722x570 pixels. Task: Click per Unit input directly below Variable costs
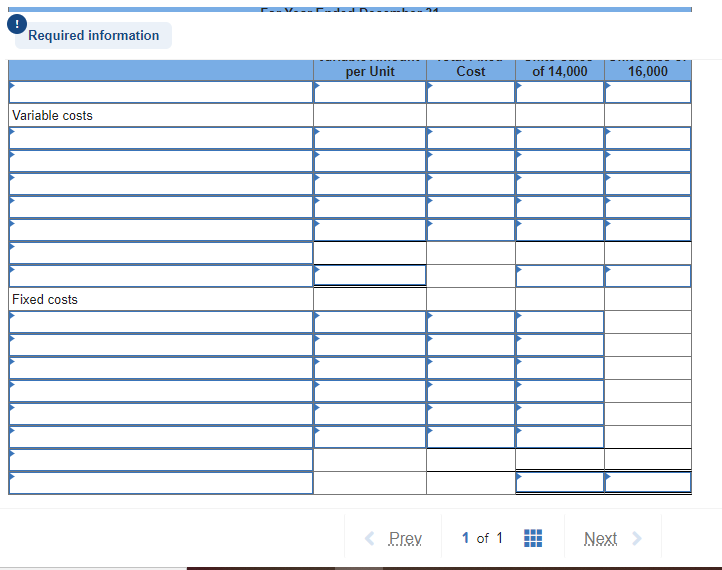370,138
